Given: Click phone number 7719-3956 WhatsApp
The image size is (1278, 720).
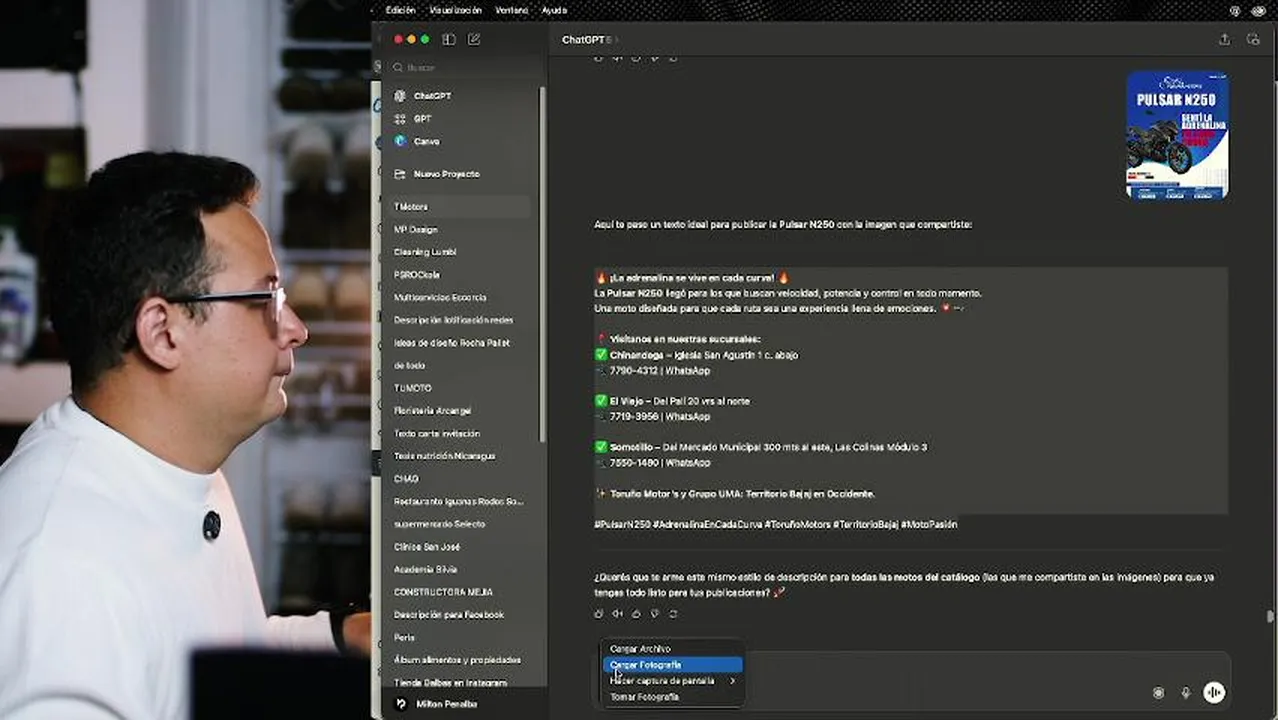Looking at the screenshot, I should (x=660, y=416).
